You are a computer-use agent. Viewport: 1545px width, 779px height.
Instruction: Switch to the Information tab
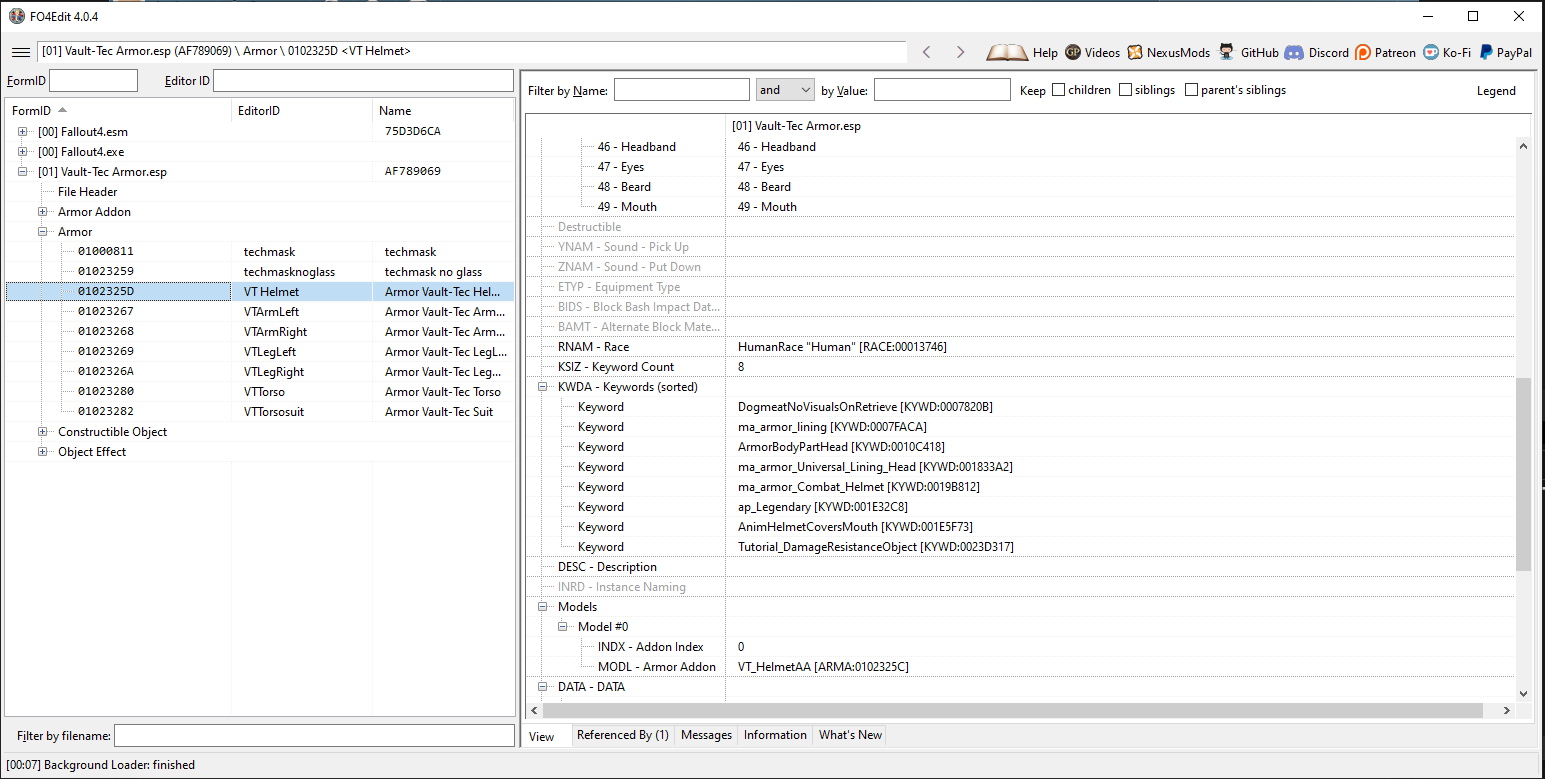coord(775,735)
